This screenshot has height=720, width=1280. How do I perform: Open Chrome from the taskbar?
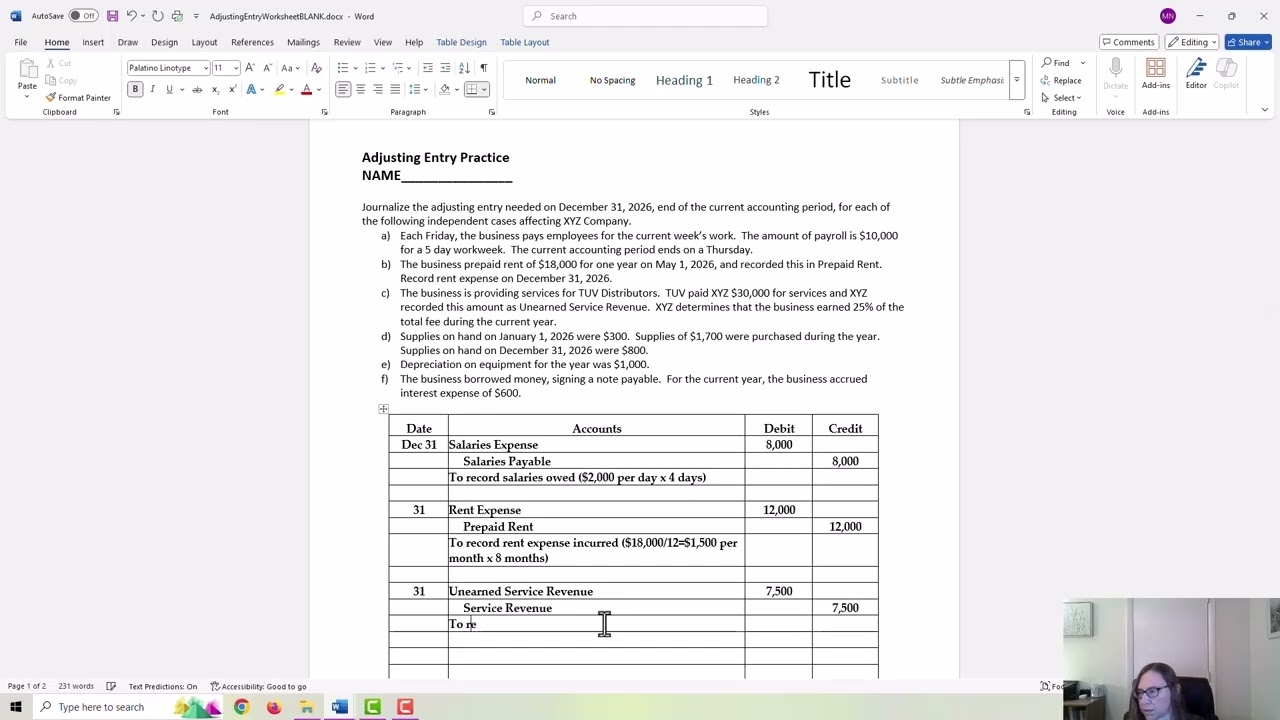(x=241, y=707)
